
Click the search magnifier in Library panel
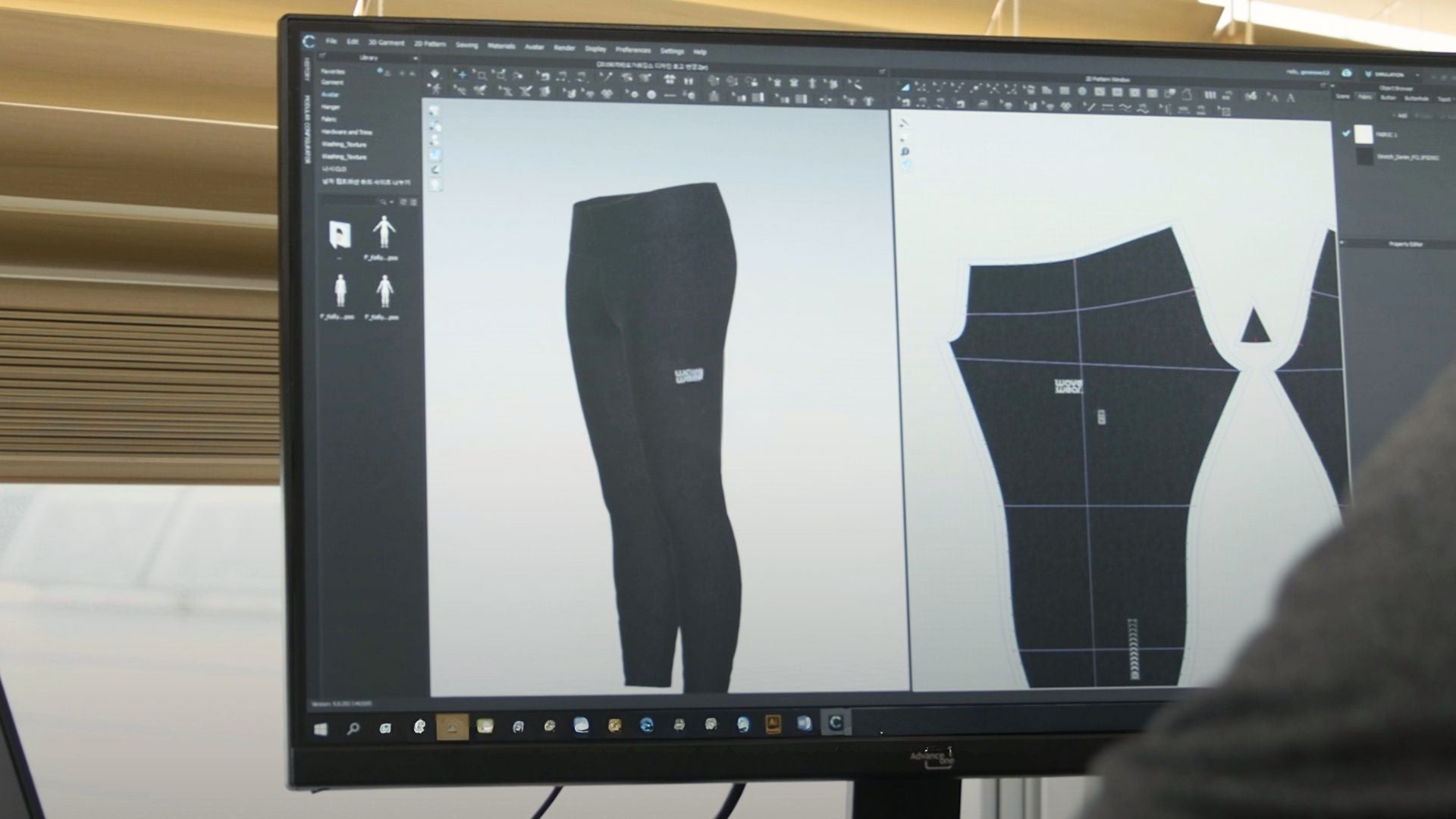pyautogui.click(x=384, y=202)
